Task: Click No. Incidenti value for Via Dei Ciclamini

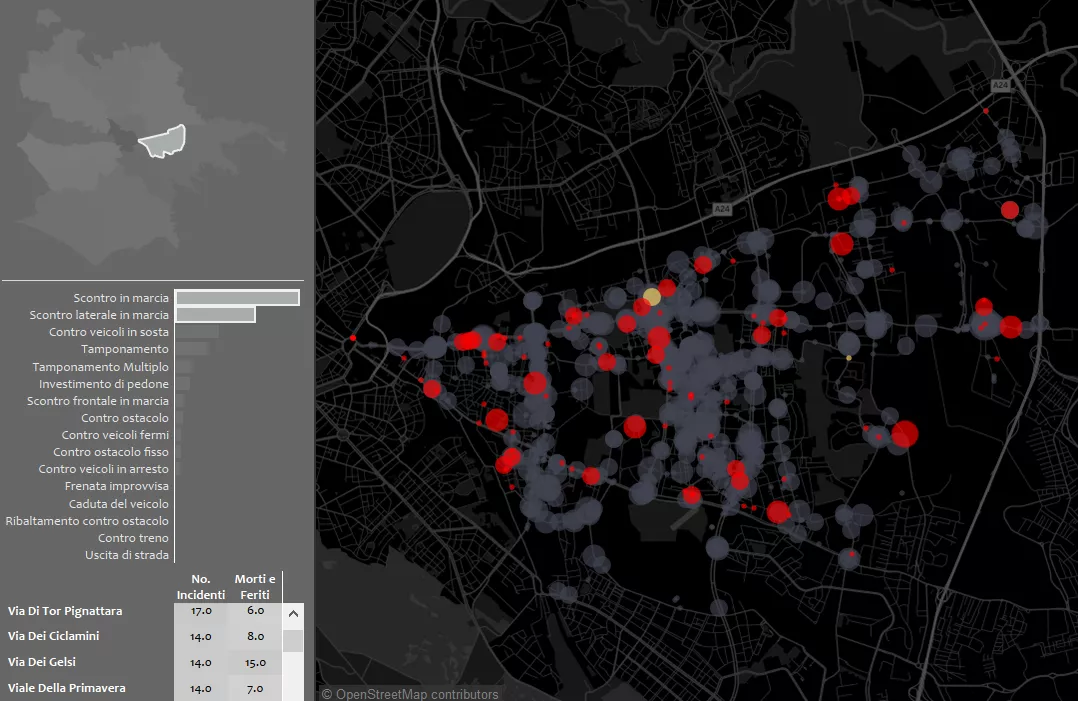Action: point(201,637)
